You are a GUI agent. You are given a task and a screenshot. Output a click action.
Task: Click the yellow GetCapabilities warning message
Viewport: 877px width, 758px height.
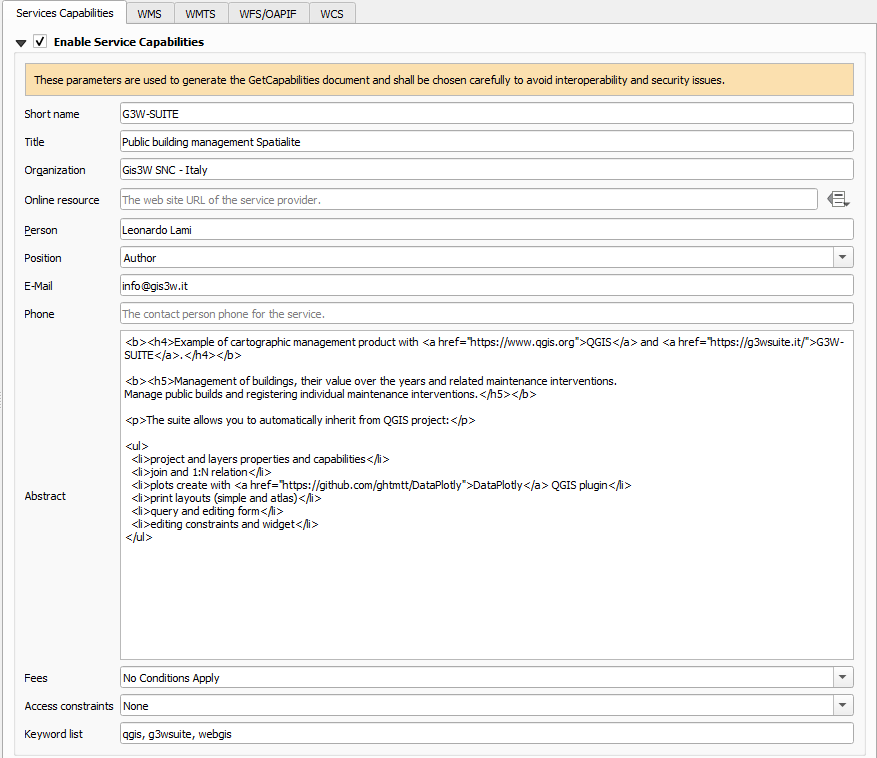point(439,80)
